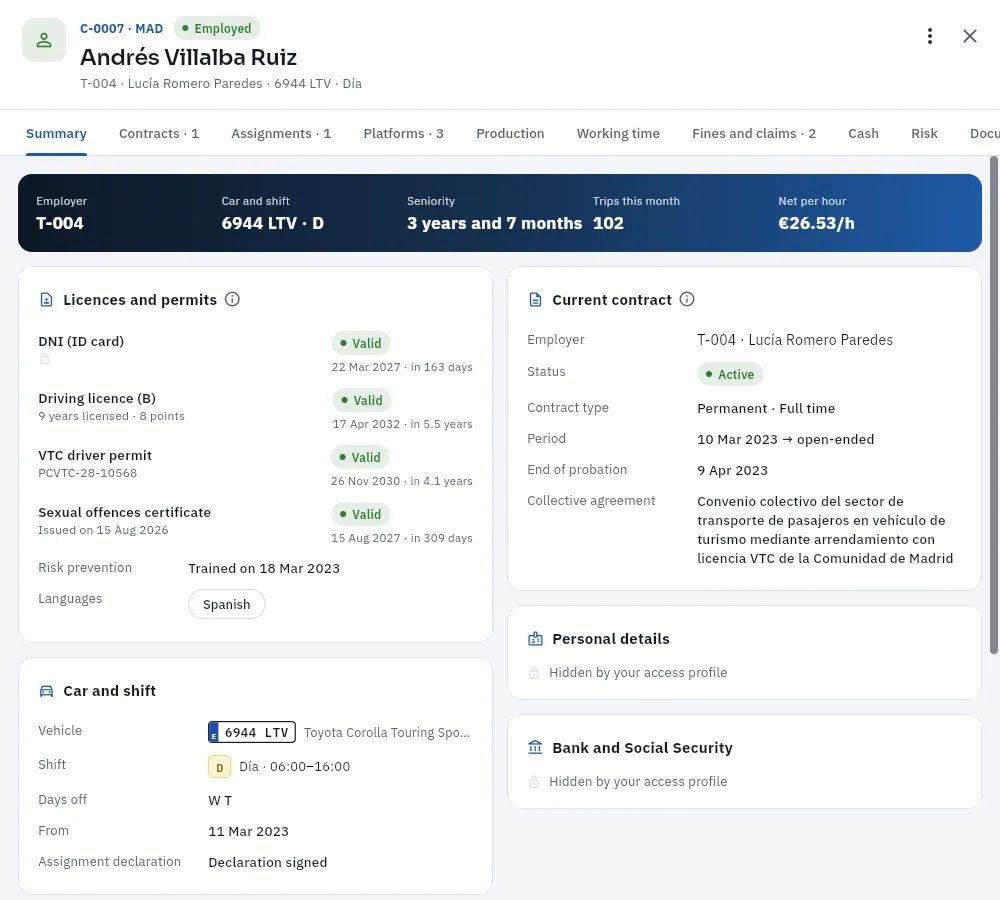Image resolution: width=1000 pixels, height=900 pixels.
Task: Click the Active contract status badge
Action: pos(730,374)
